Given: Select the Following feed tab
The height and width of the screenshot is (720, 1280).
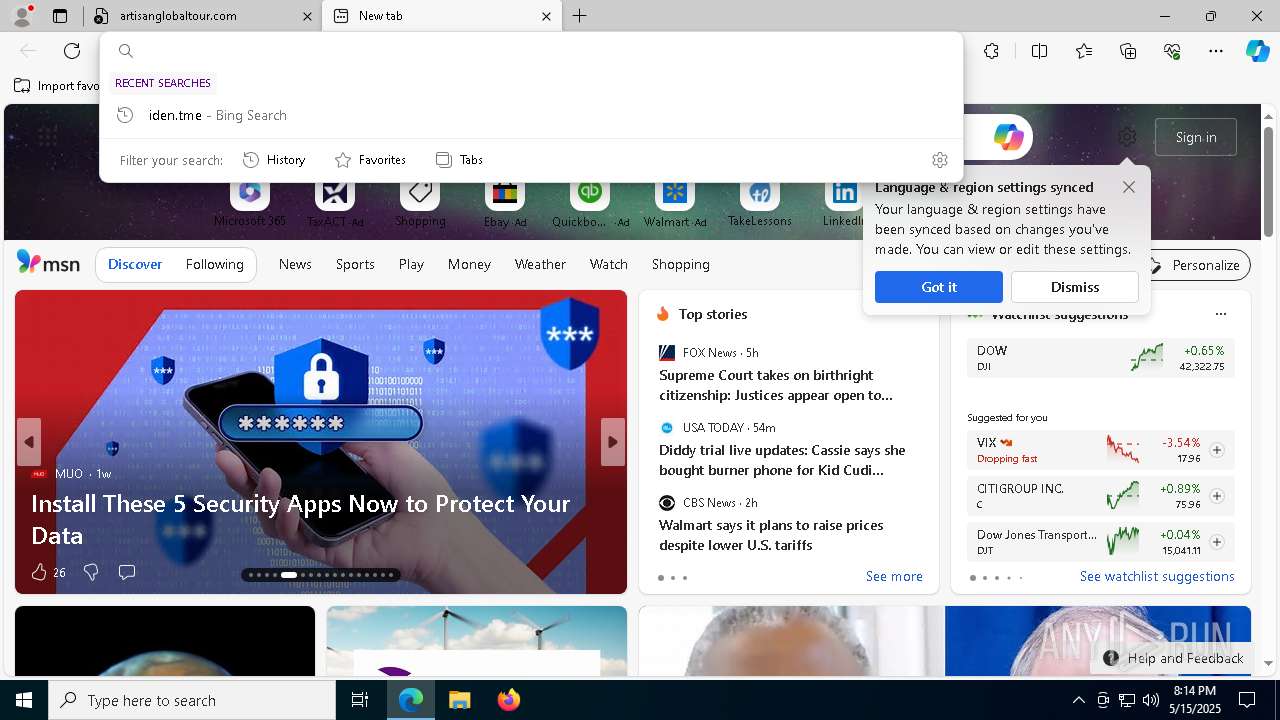Looking at the screenshot, I should [214, 265].
